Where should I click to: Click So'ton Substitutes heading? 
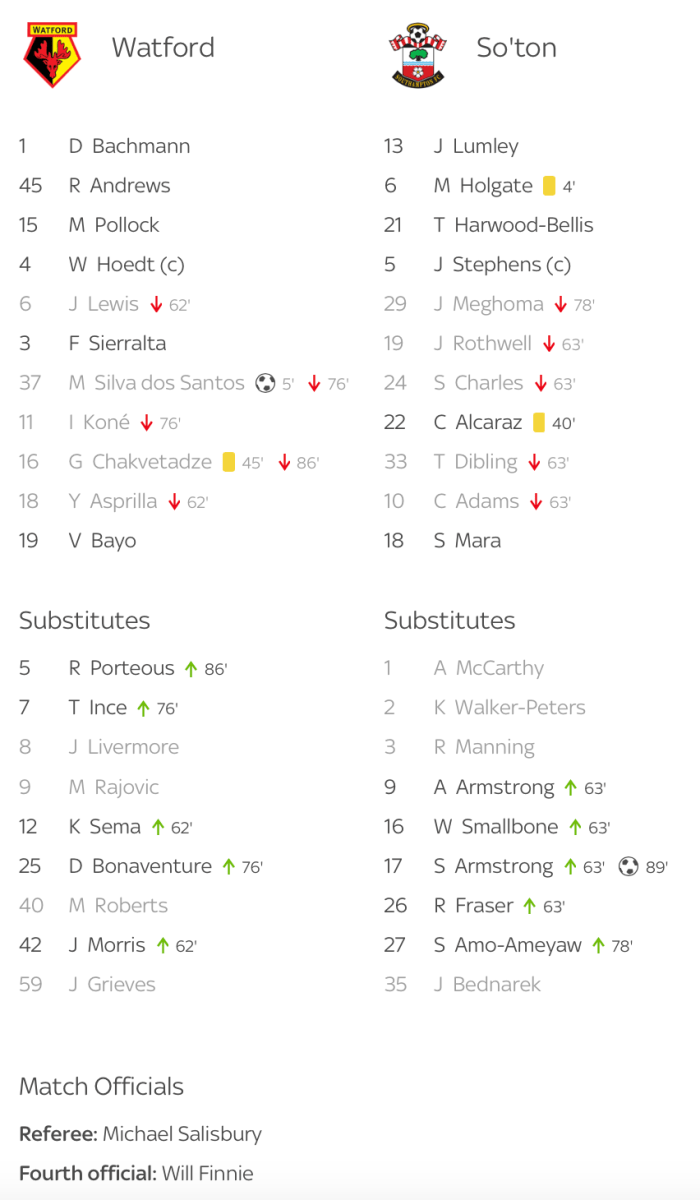[x=449, y=620]
